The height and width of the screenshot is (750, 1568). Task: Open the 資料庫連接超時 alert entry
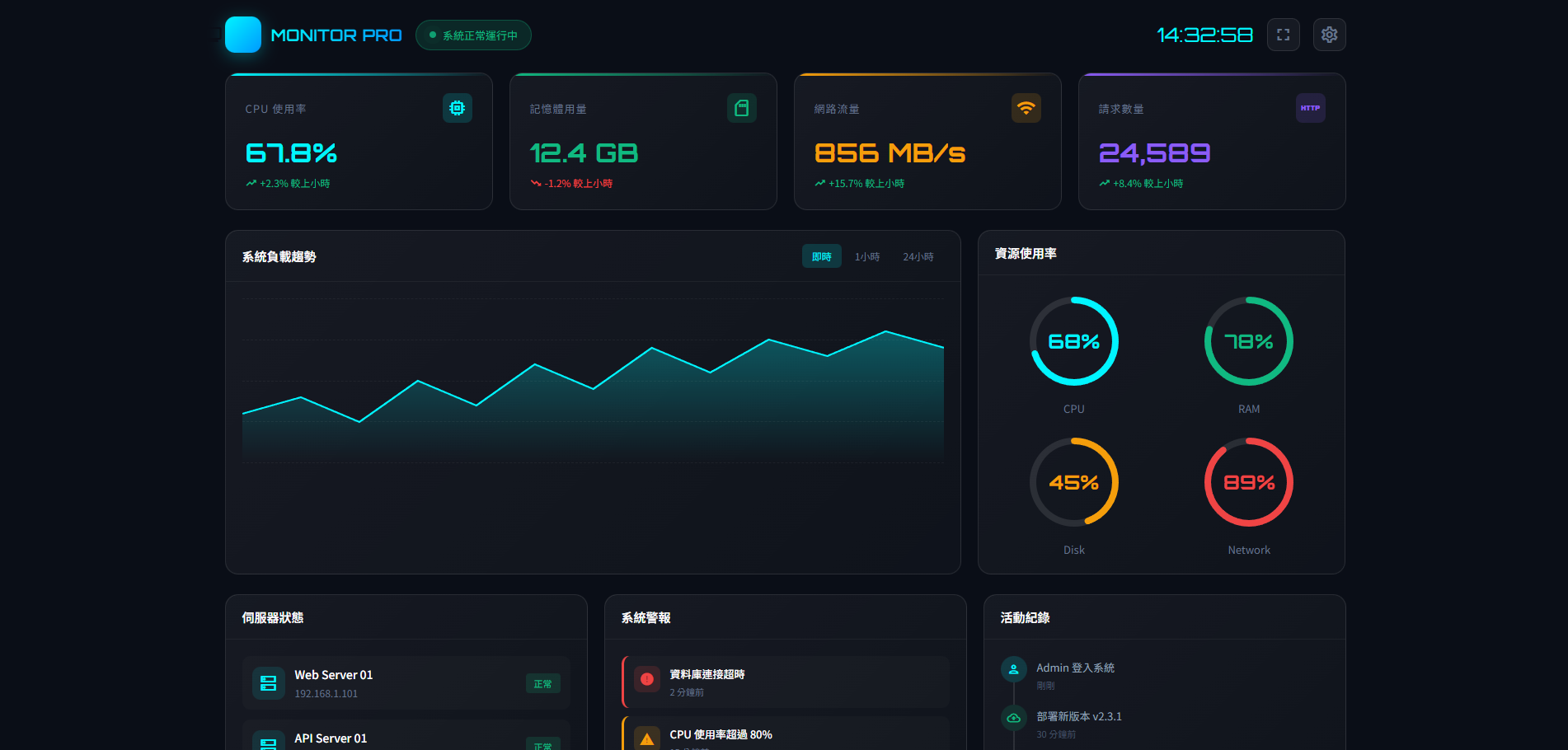786,682
